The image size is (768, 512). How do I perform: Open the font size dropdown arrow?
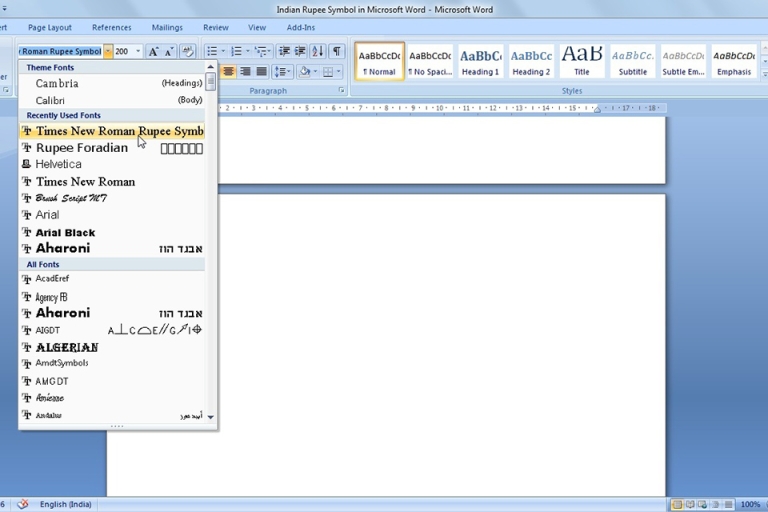pos(138,51)
